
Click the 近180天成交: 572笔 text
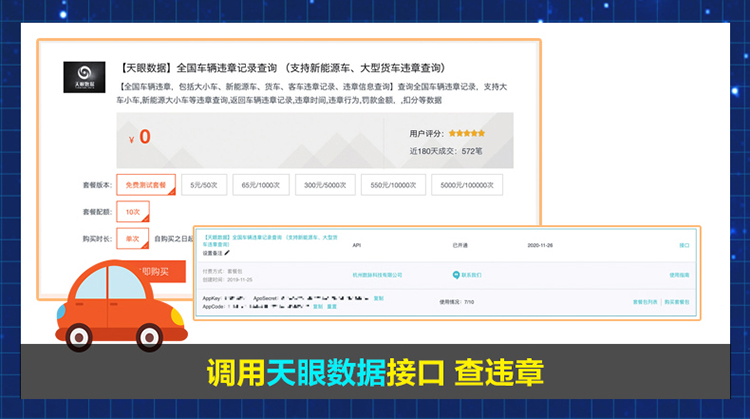coord(446,151)
